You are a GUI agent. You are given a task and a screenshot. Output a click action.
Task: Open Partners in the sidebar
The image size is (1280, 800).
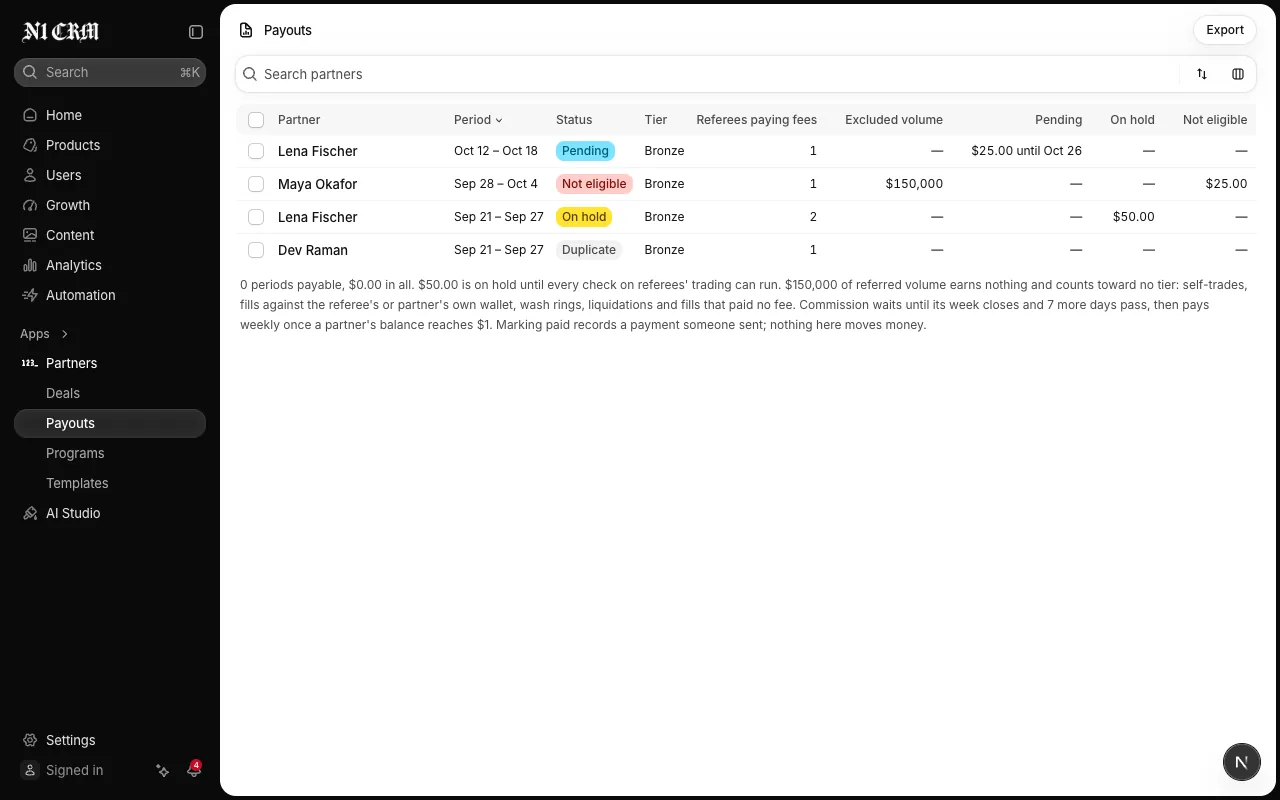110,363
